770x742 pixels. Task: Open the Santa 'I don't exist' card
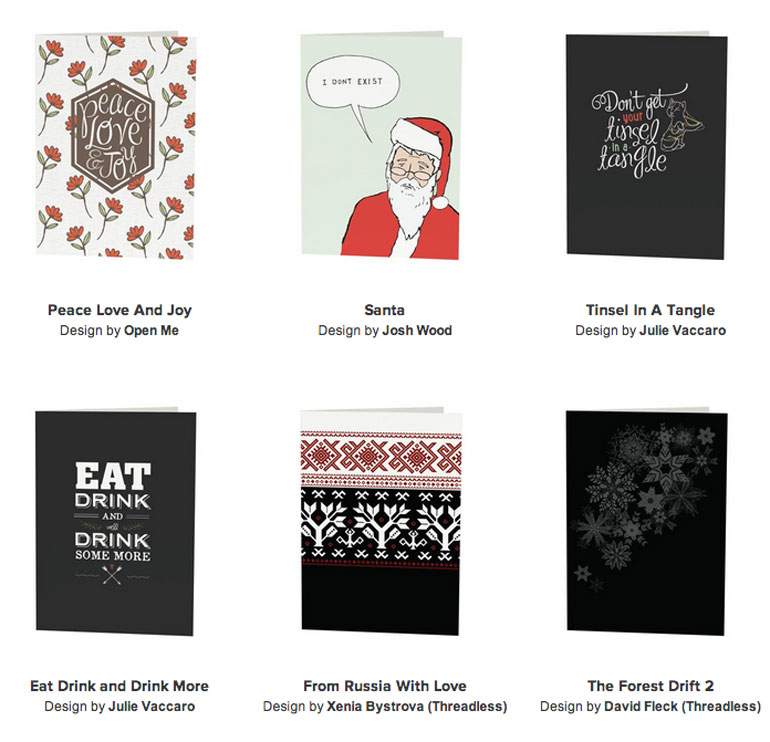pyautogui.click(x=381, y=146)
